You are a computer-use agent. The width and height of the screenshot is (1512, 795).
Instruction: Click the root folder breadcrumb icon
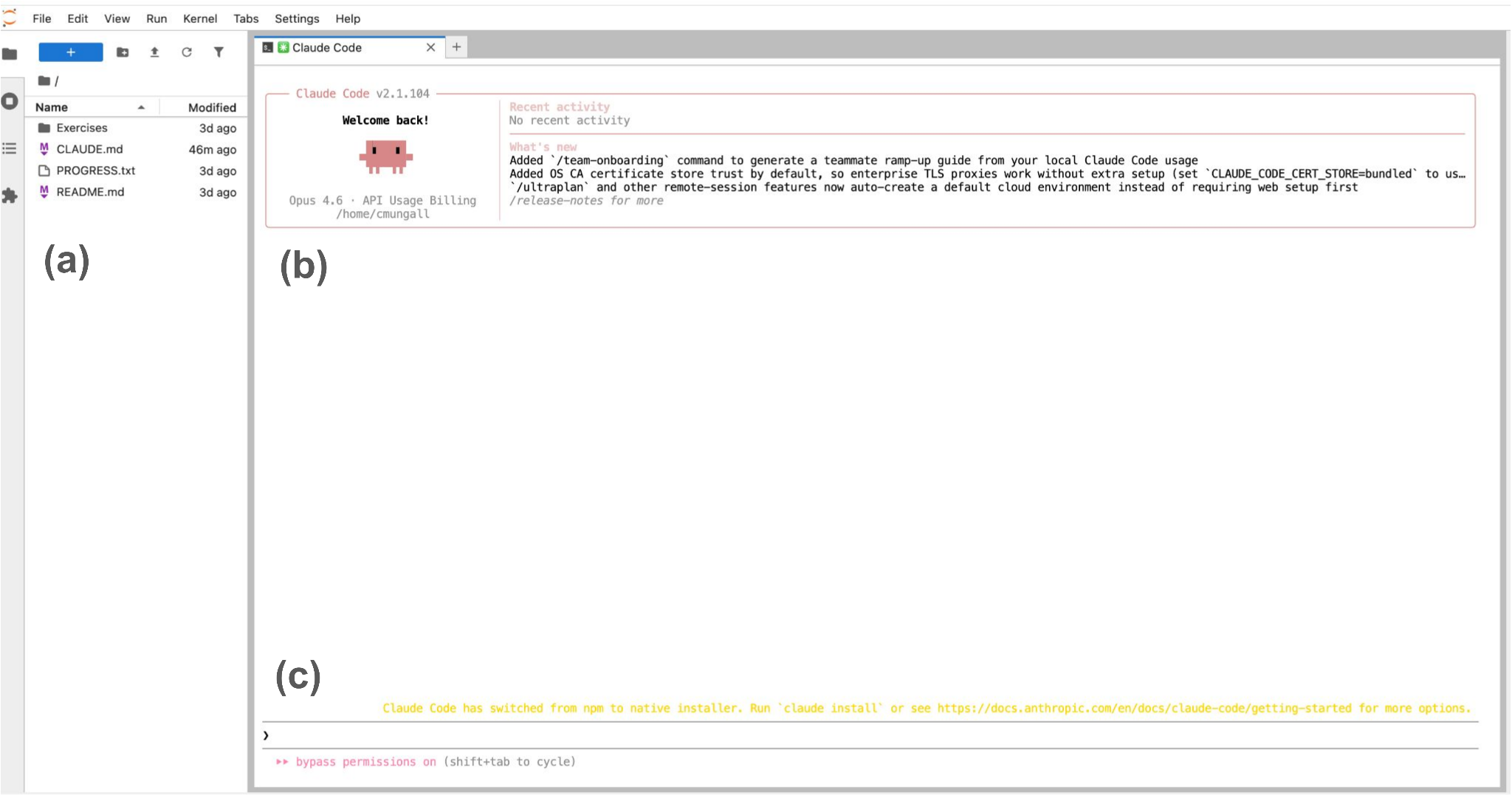point(44,80)
